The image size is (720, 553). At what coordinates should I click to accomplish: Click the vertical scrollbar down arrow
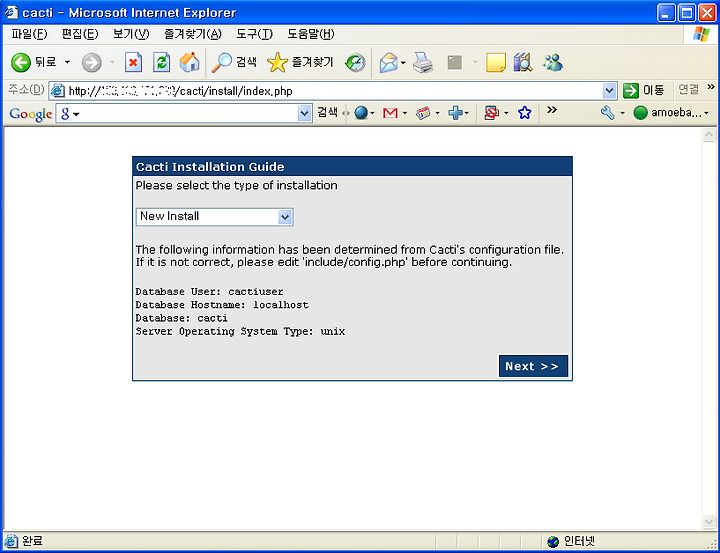709,522
